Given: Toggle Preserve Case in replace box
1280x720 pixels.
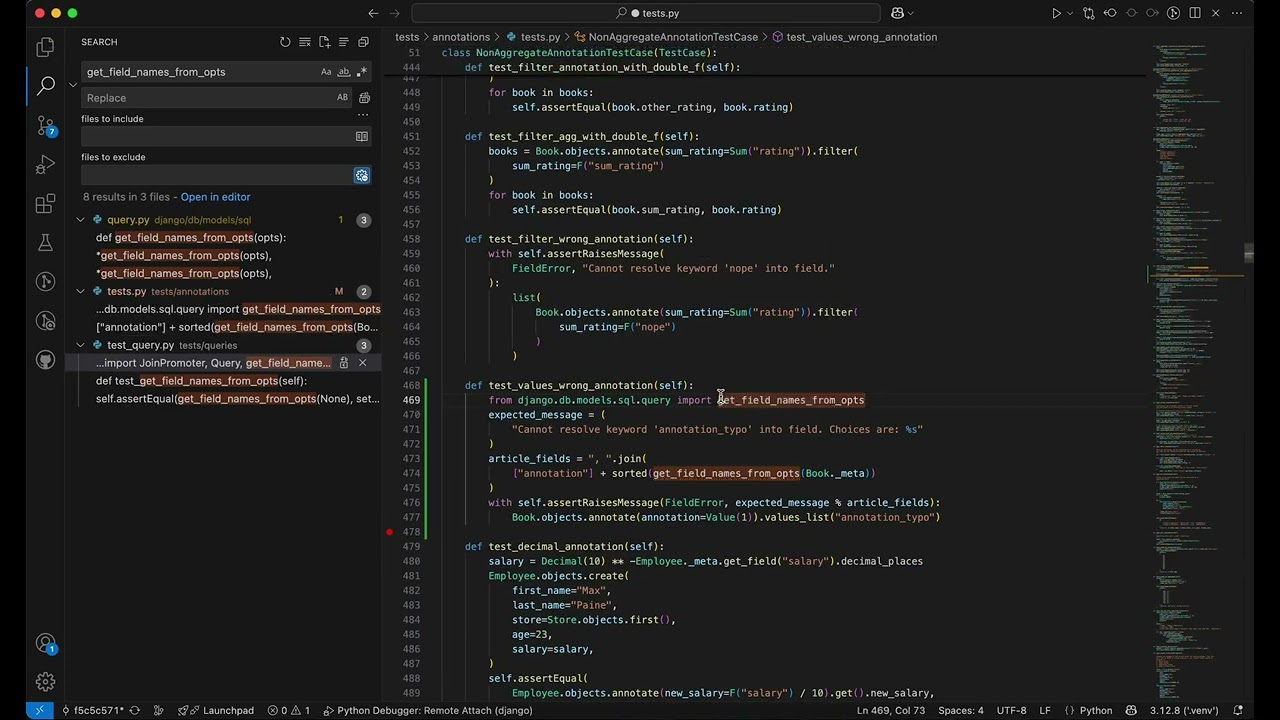Looking at the screenshot, I should tap(342, 98).
